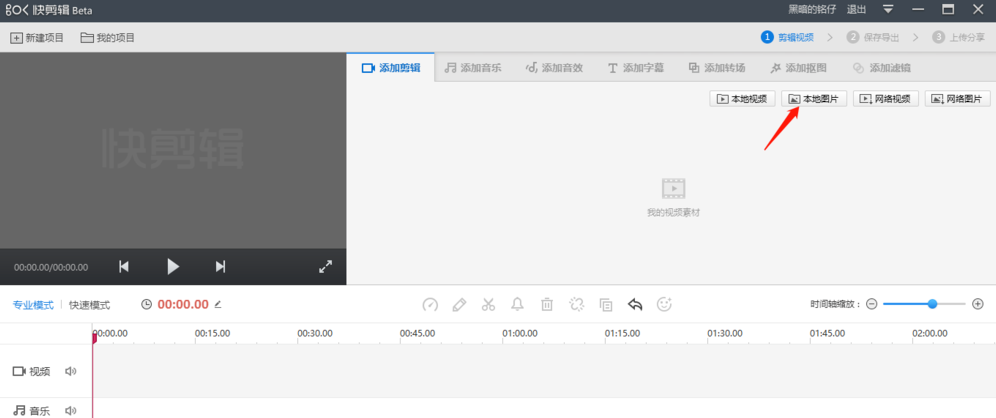Open the 添加滤镜 tab

pos(882,68)
